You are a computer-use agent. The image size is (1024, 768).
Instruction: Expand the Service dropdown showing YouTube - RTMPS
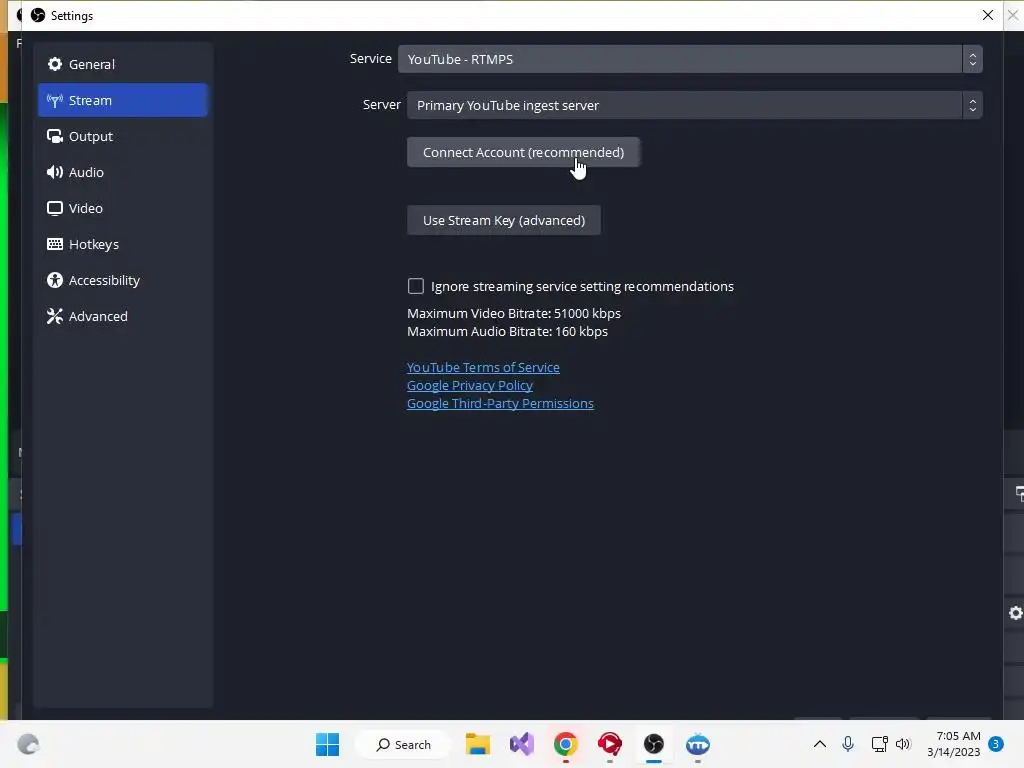[x=690, y=59]
